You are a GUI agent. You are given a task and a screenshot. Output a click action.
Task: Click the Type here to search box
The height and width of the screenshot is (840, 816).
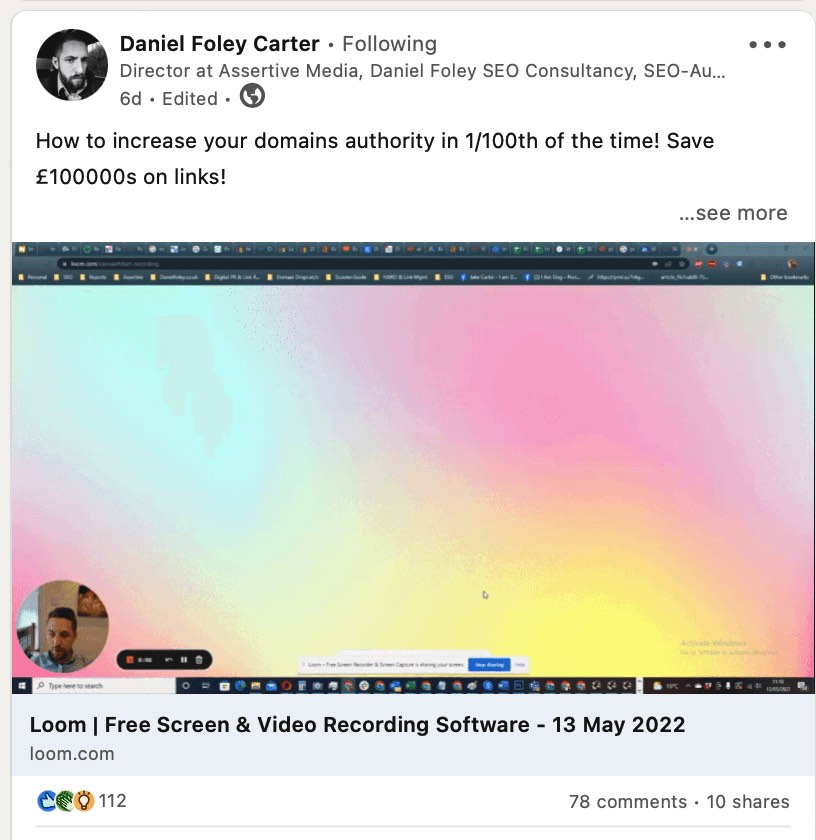pyautogui.click(x=104, y=686)
